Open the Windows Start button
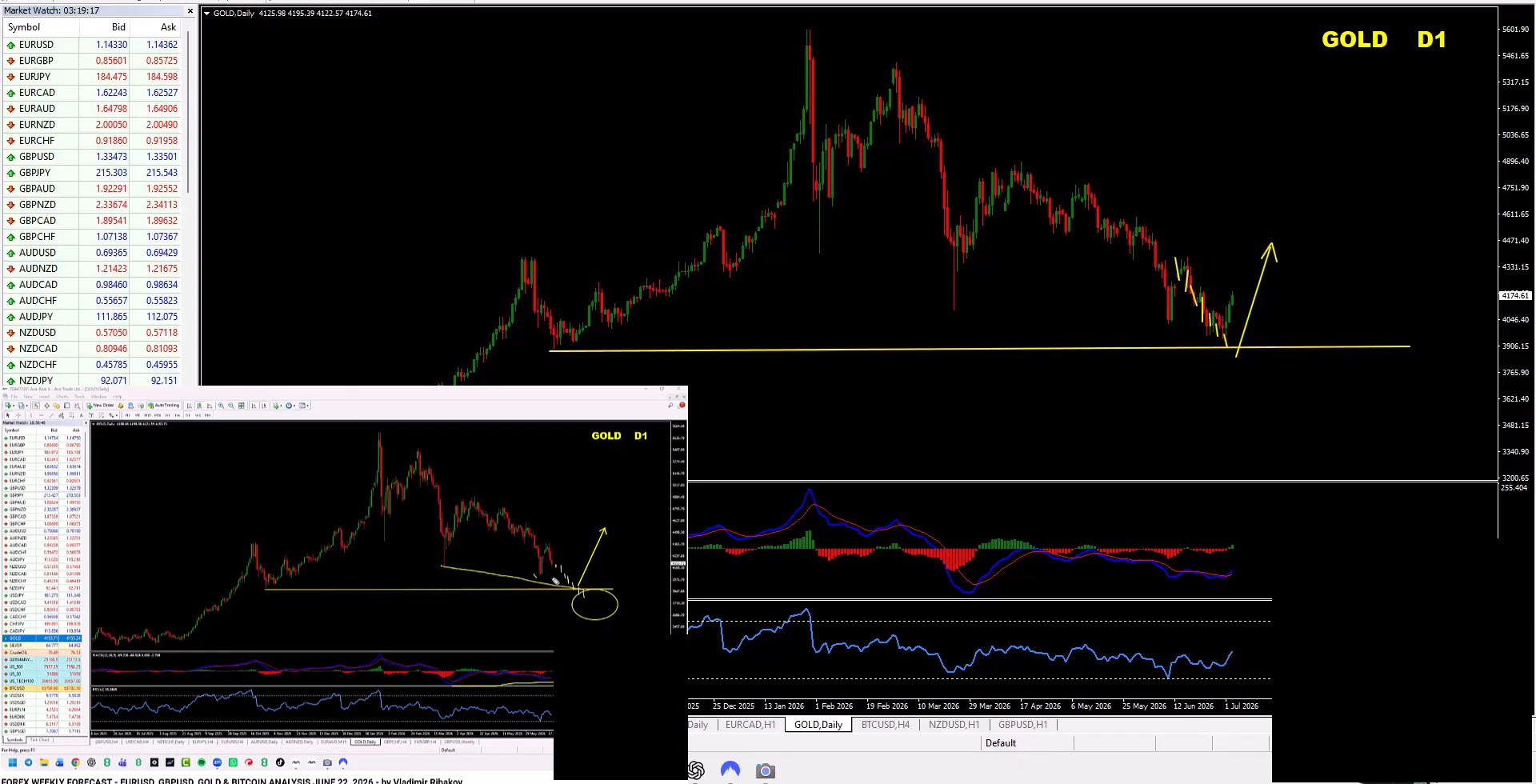This screenshot has height=784, width=1536. coord(12,762)
